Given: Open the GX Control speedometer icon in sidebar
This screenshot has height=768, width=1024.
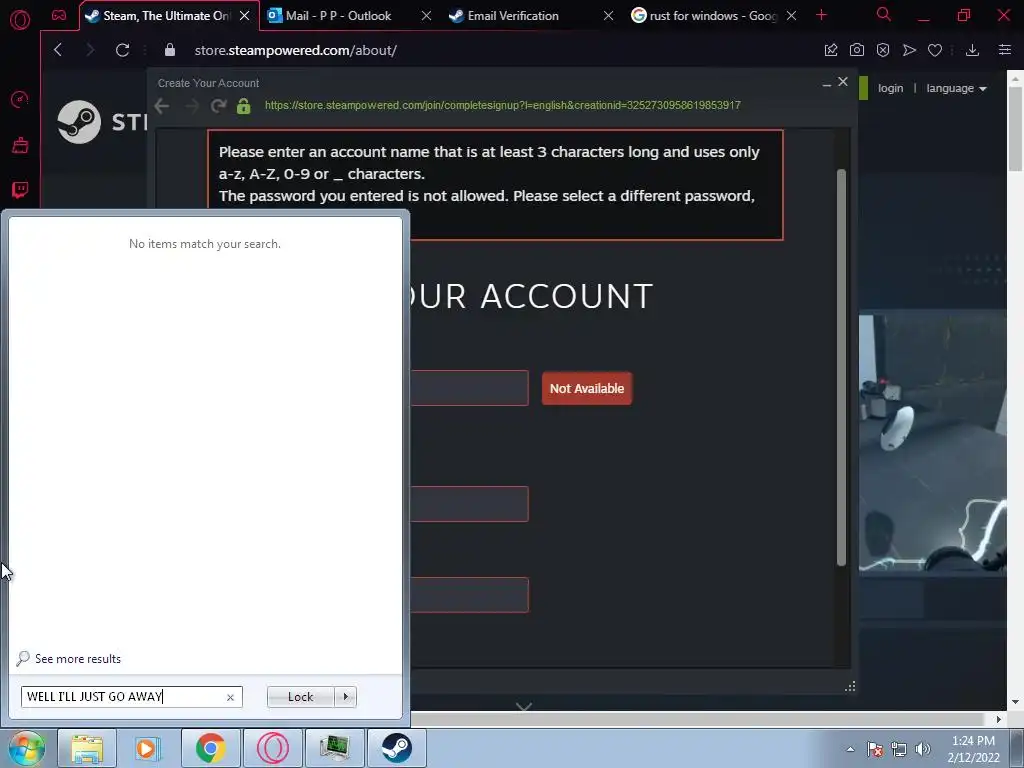Looking at the screenshot, I should pyautogui.click(x=20, y=99).
